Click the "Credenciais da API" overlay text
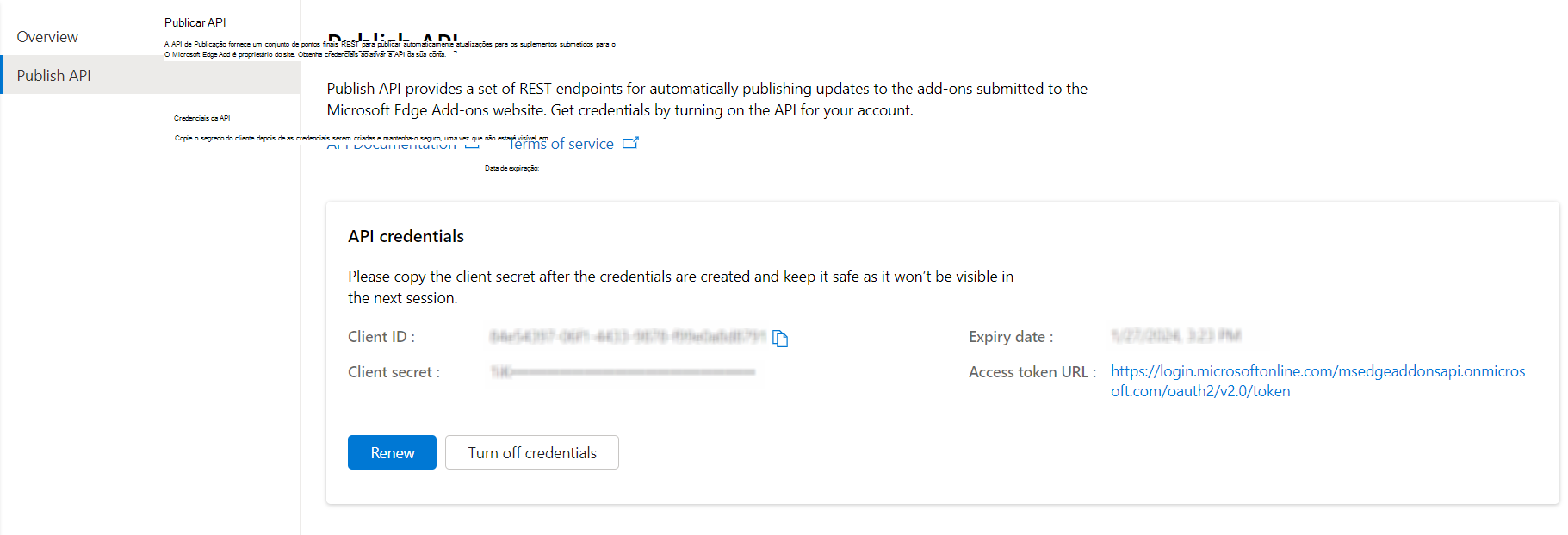 pyautogui.click(x=201, y=119)
